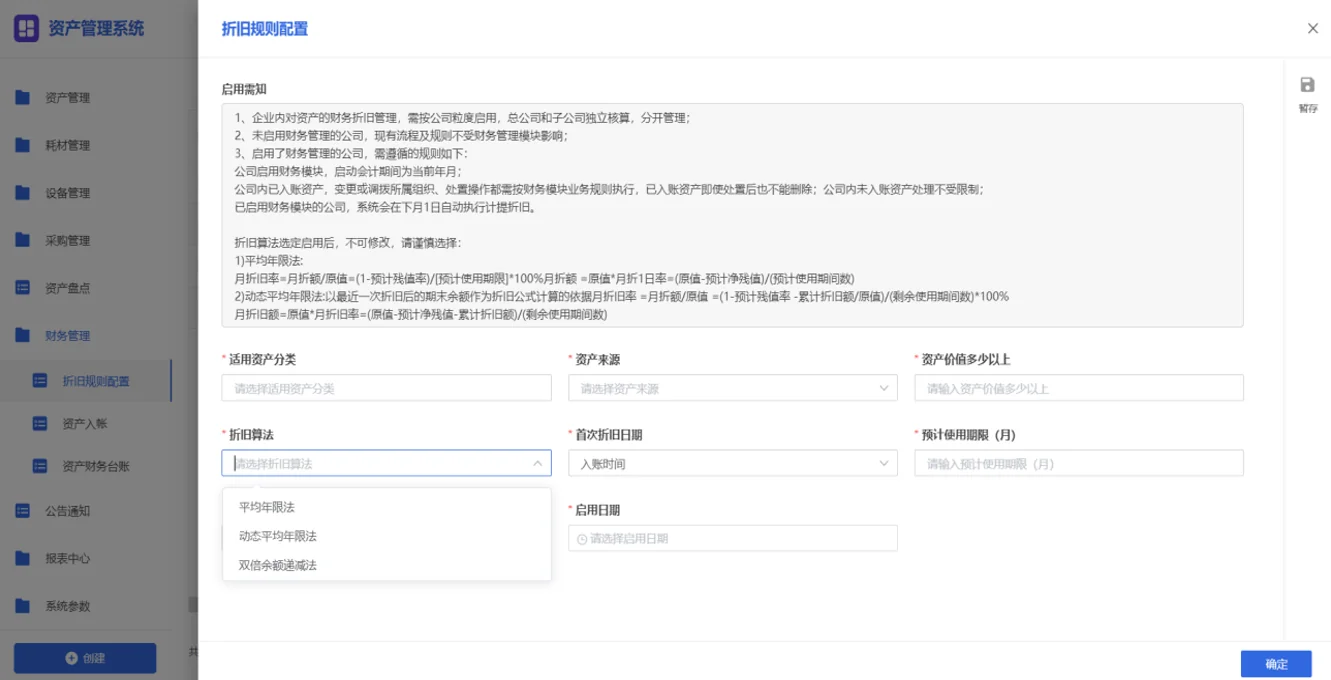Click the list icon beside 折旧规则配置
Image resolution: width=1331 pixels, height=680 pixels.
pyautogui.click(x=40, y=381)
